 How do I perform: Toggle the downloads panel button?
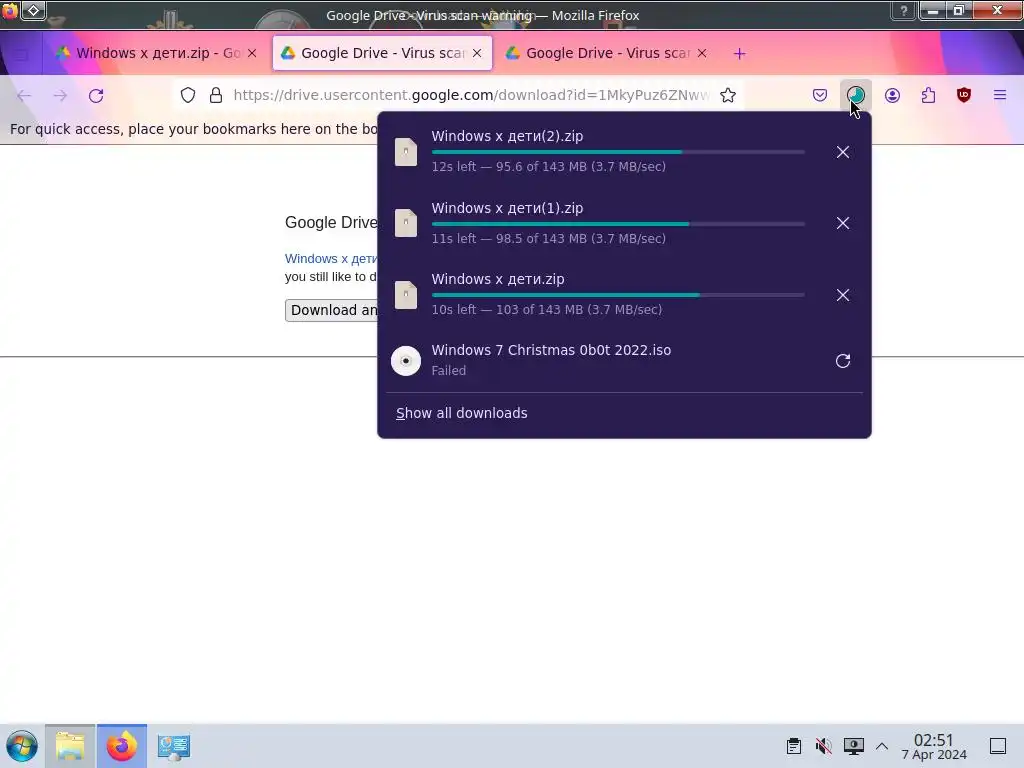pos(856,95)
